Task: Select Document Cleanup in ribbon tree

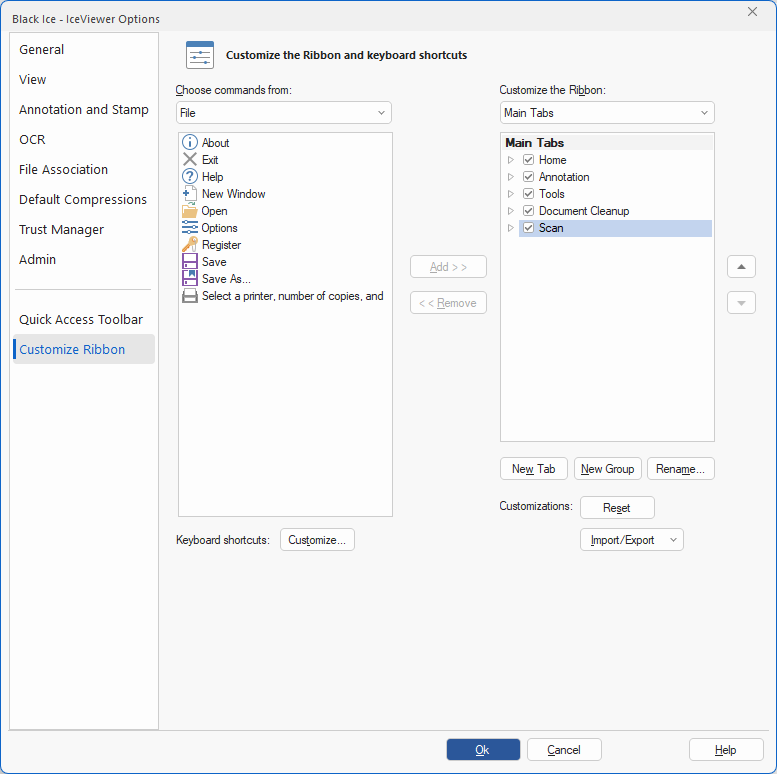Action: click(x=584, y=211)
